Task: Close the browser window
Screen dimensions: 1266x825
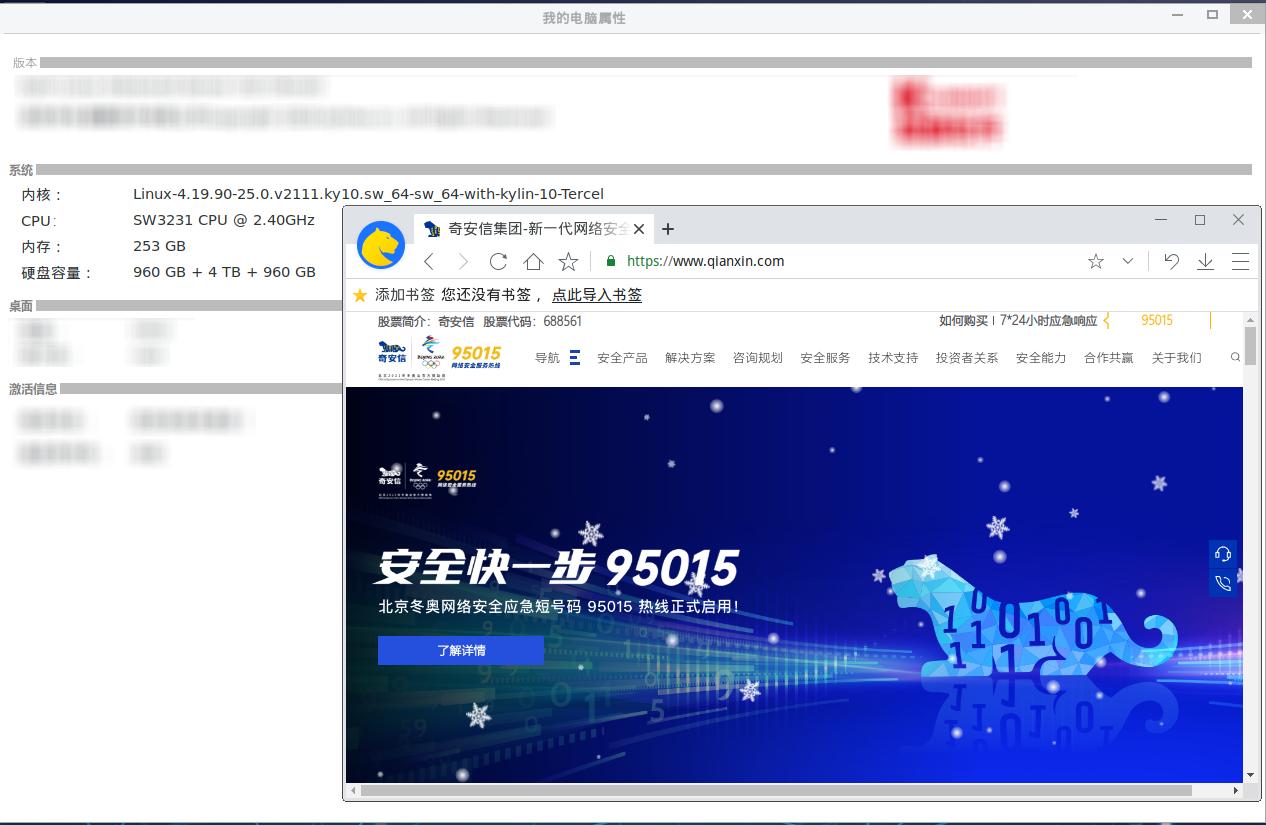Action: tap(1238, 219)
